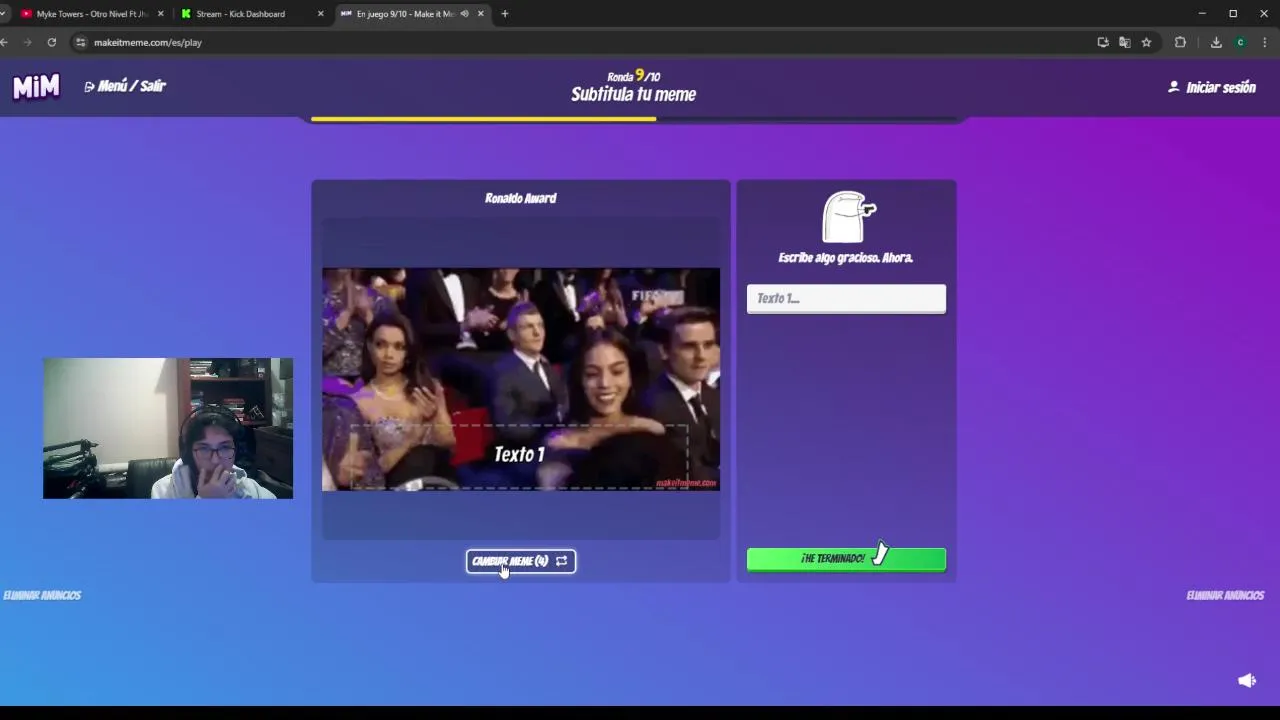Click the Ronaldo Award title text

tap(520, 198)
